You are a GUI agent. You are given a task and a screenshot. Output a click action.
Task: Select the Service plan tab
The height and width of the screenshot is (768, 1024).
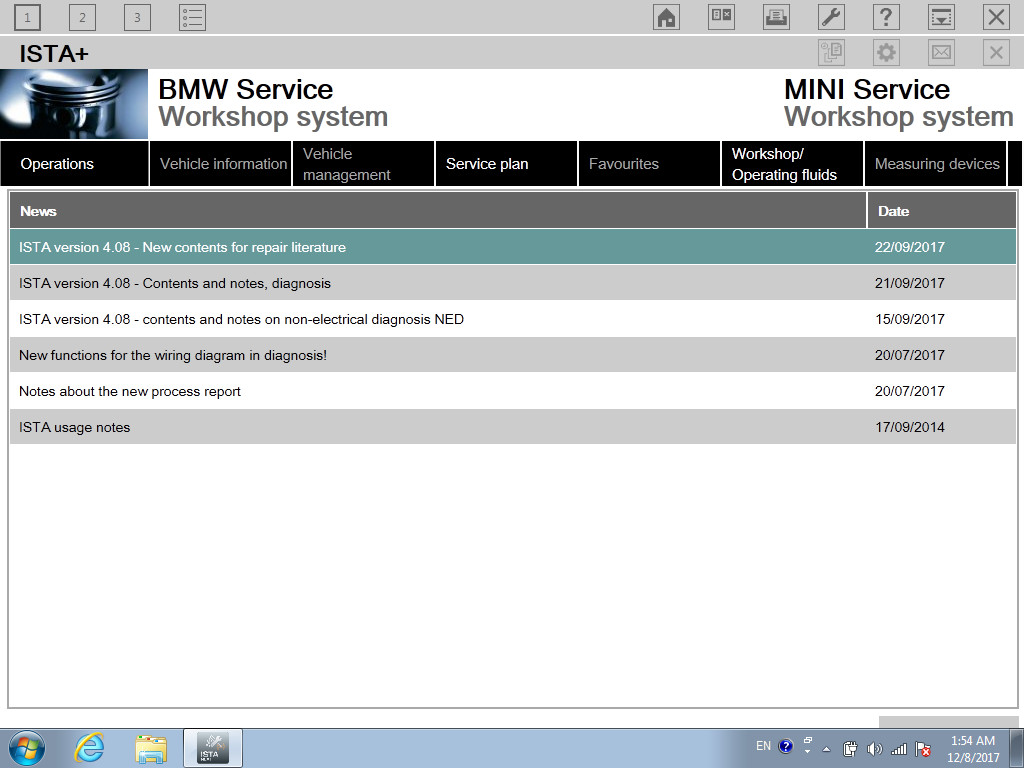[507, 164]
